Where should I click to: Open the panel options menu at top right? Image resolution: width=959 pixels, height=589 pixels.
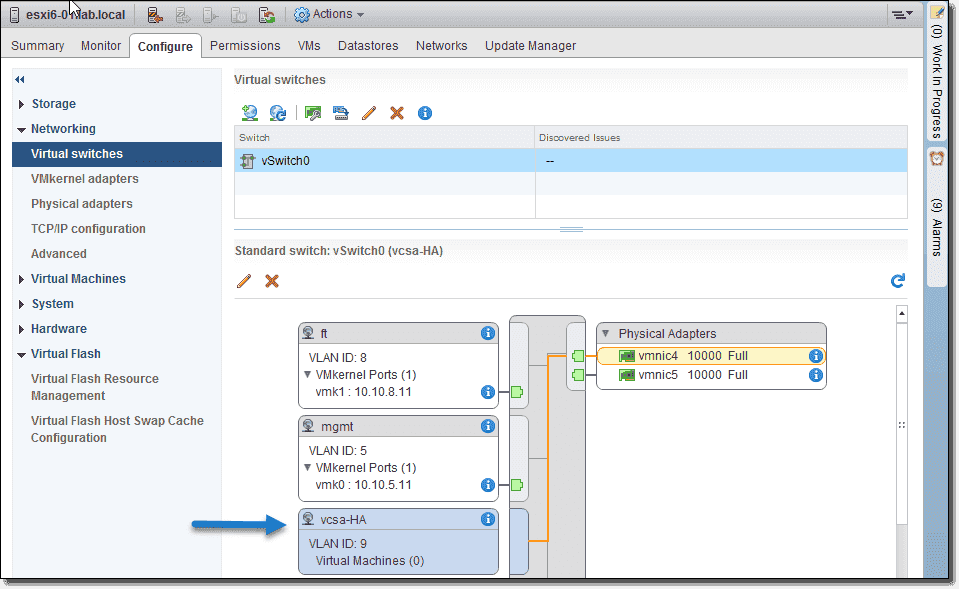coord(902,14)
